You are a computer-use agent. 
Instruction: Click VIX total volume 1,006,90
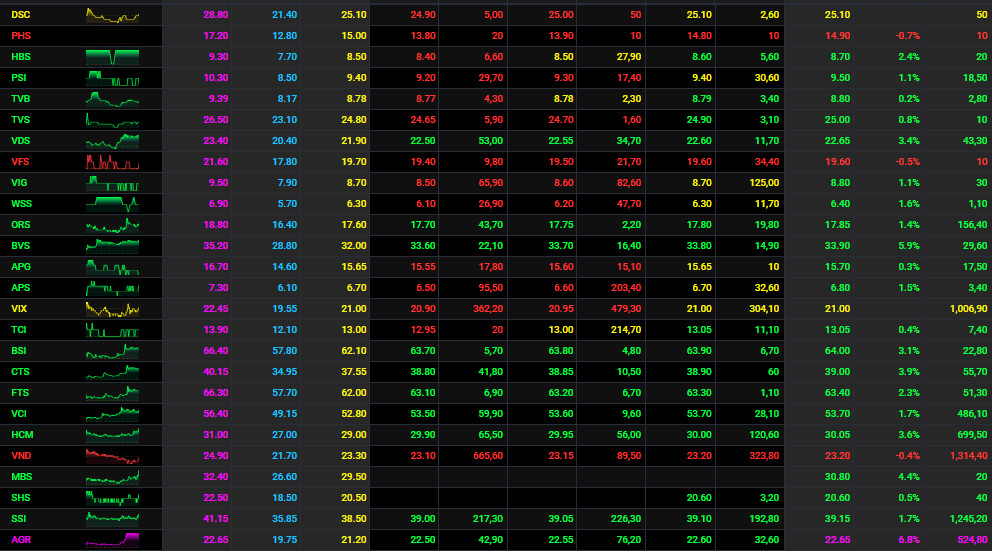coord(969,309)
